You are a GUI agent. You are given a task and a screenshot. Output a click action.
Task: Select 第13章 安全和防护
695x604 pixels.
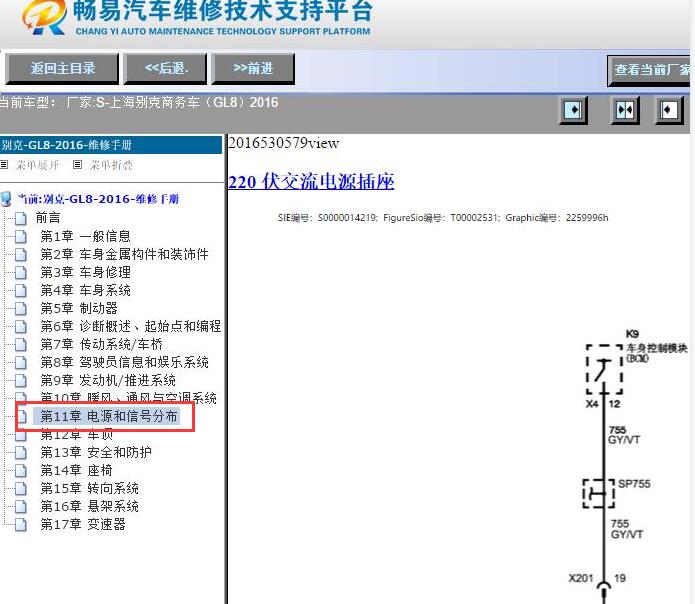coord(96,452)
